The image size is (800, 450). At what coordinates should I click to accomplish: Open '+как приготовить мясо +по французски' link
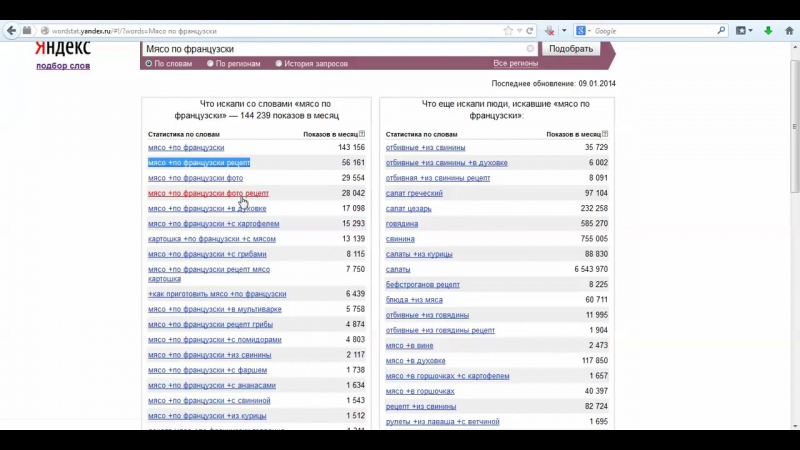[x=217, y=294]
